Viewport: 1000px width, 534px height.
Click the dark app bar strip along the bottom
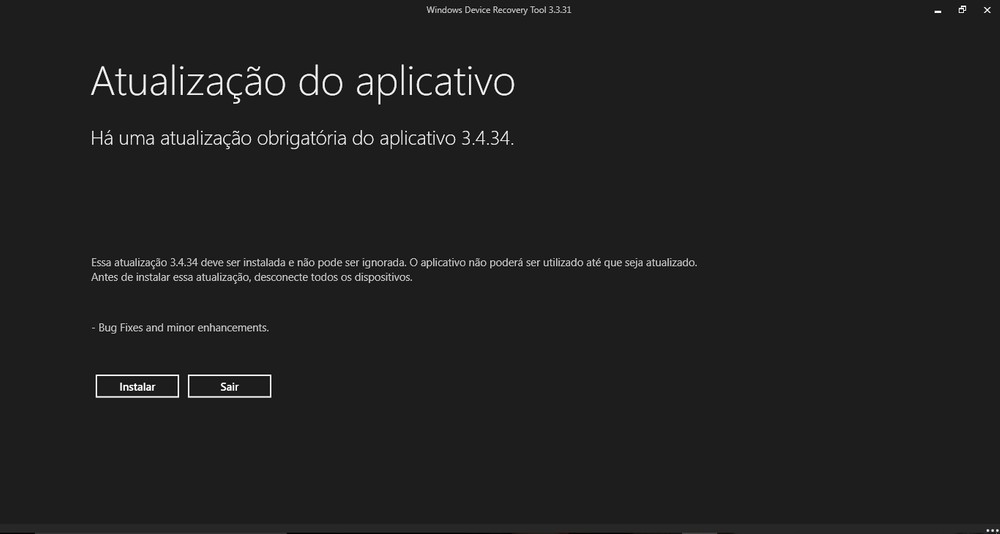coord(500,530)
